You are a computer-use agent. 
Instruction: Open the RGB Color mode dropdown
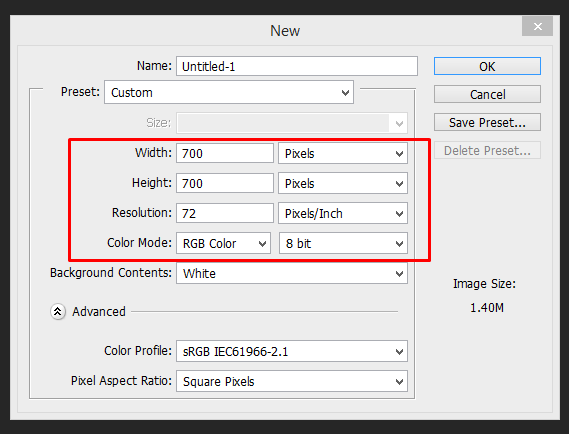[224, 243]
